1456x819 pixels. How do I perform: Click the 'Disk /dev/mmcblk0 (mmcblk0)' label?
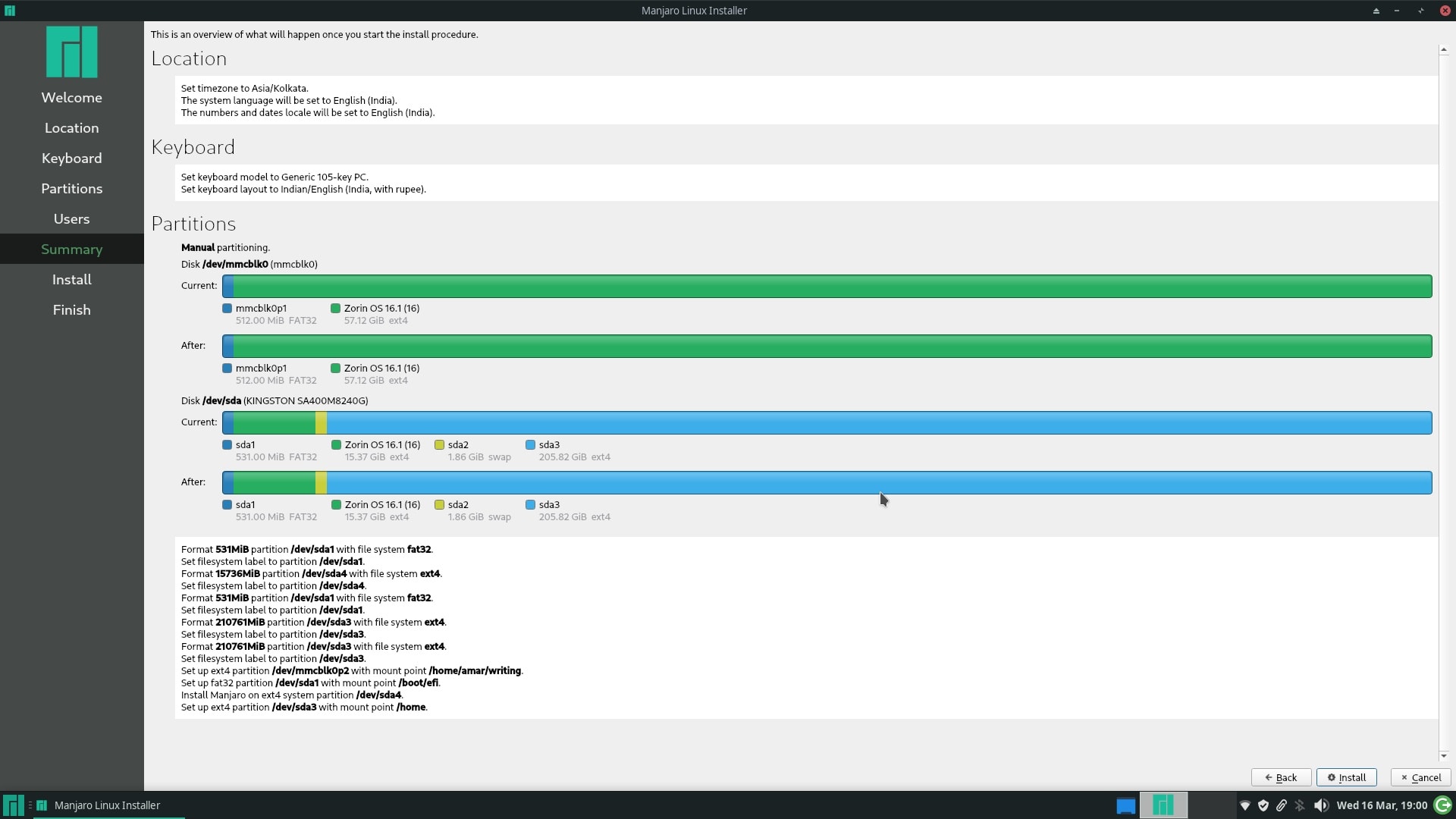(x=249, y=264)
